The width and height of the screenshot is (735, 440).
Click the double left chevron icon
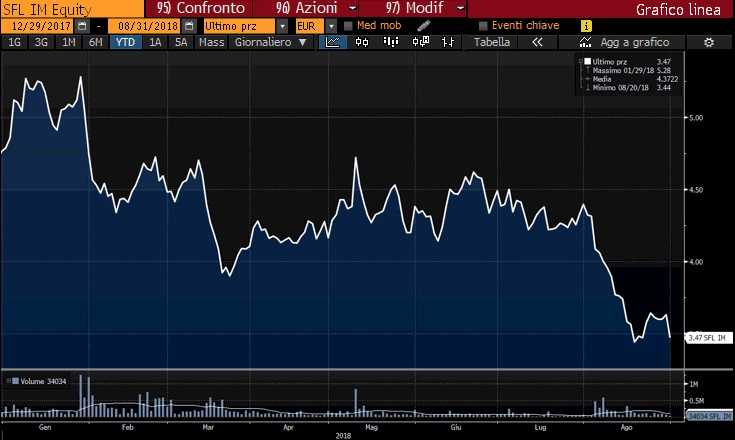(x=537, y=42)
